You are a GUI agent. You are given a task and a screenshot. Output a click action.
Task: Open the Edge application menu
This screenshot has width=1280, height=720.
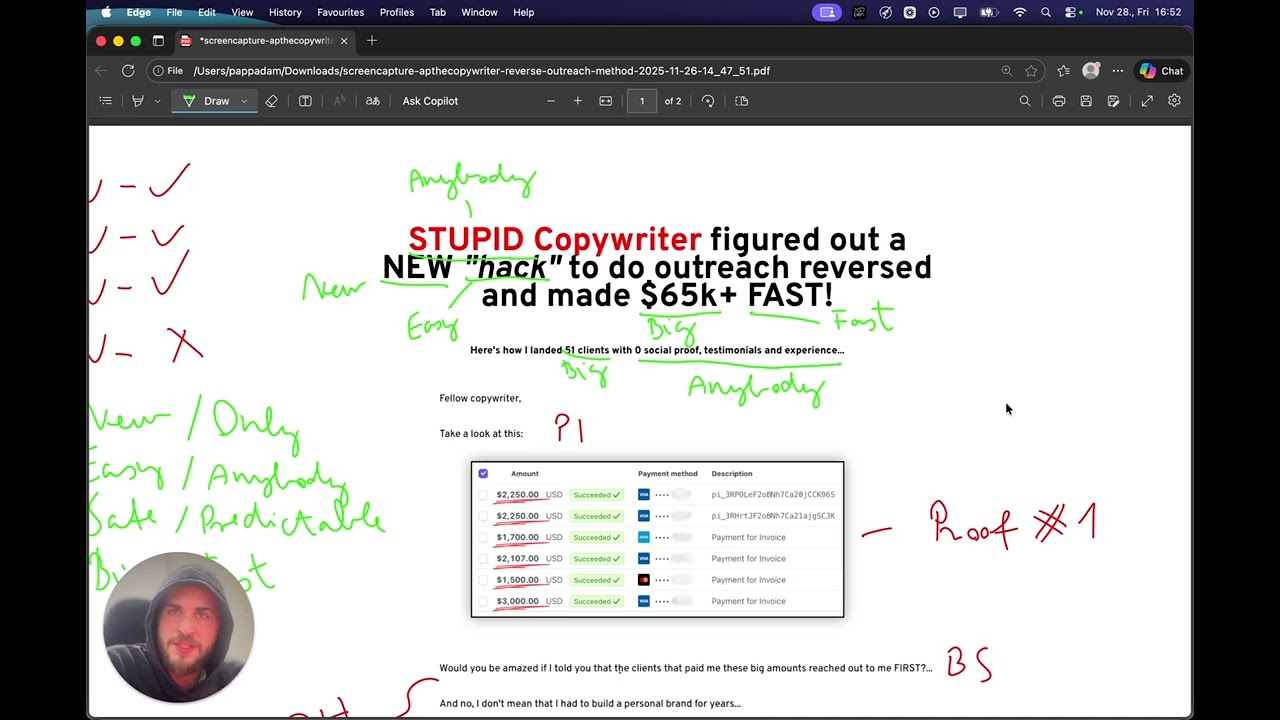pyautogui.click(x=139, y=12)
